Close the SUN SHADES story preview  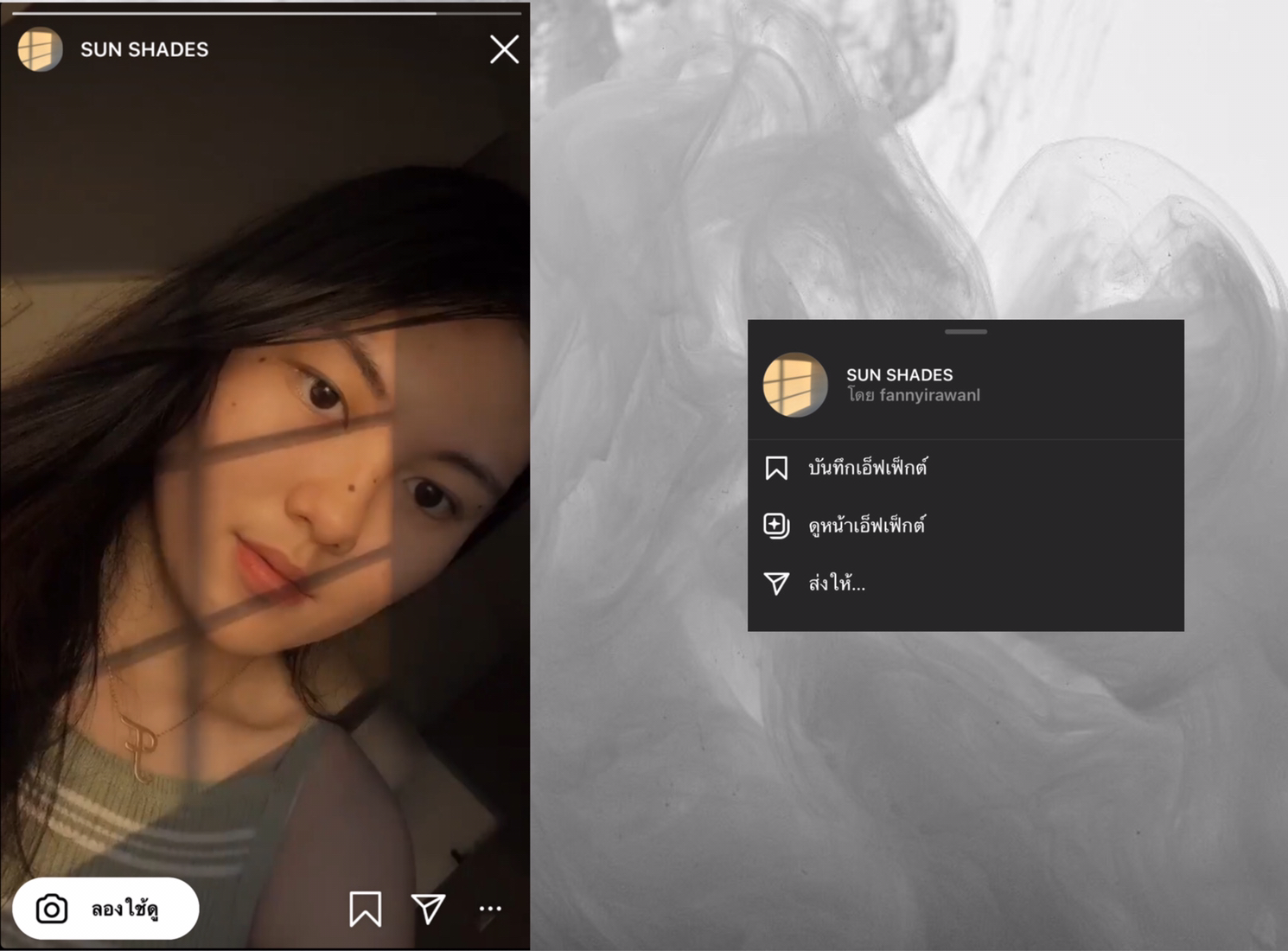(504, 49)
